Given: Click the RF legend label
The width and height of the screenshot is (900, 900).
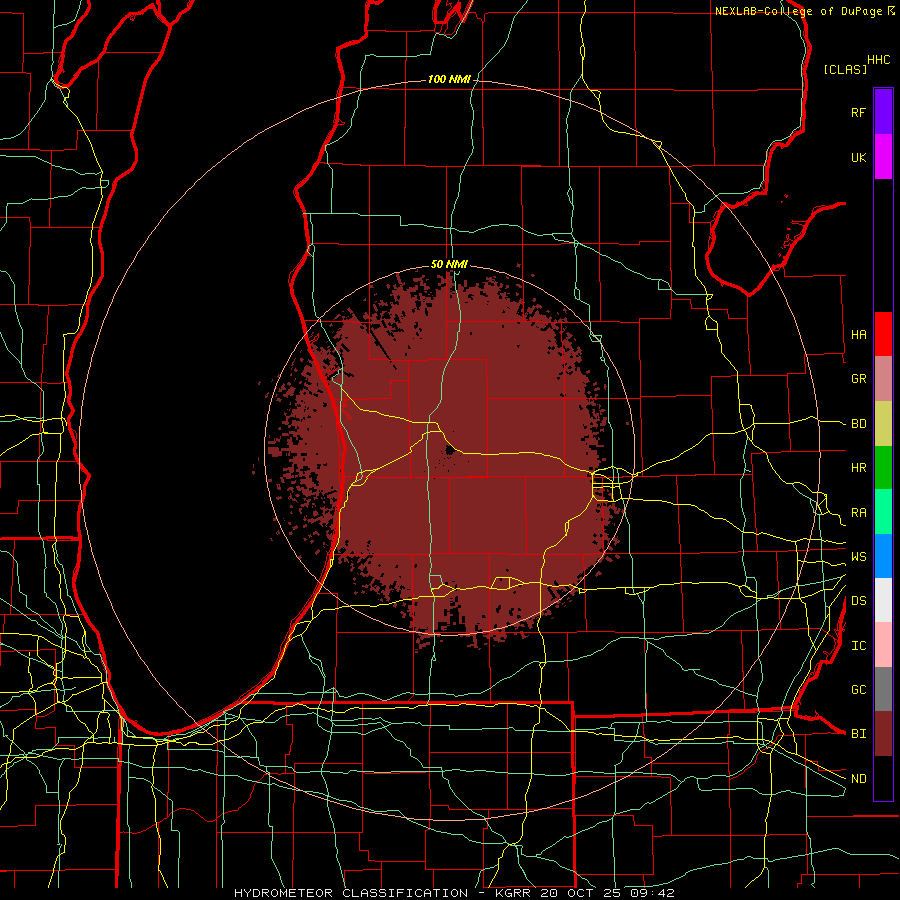Looking at the screenshot, I should [859, 112].
